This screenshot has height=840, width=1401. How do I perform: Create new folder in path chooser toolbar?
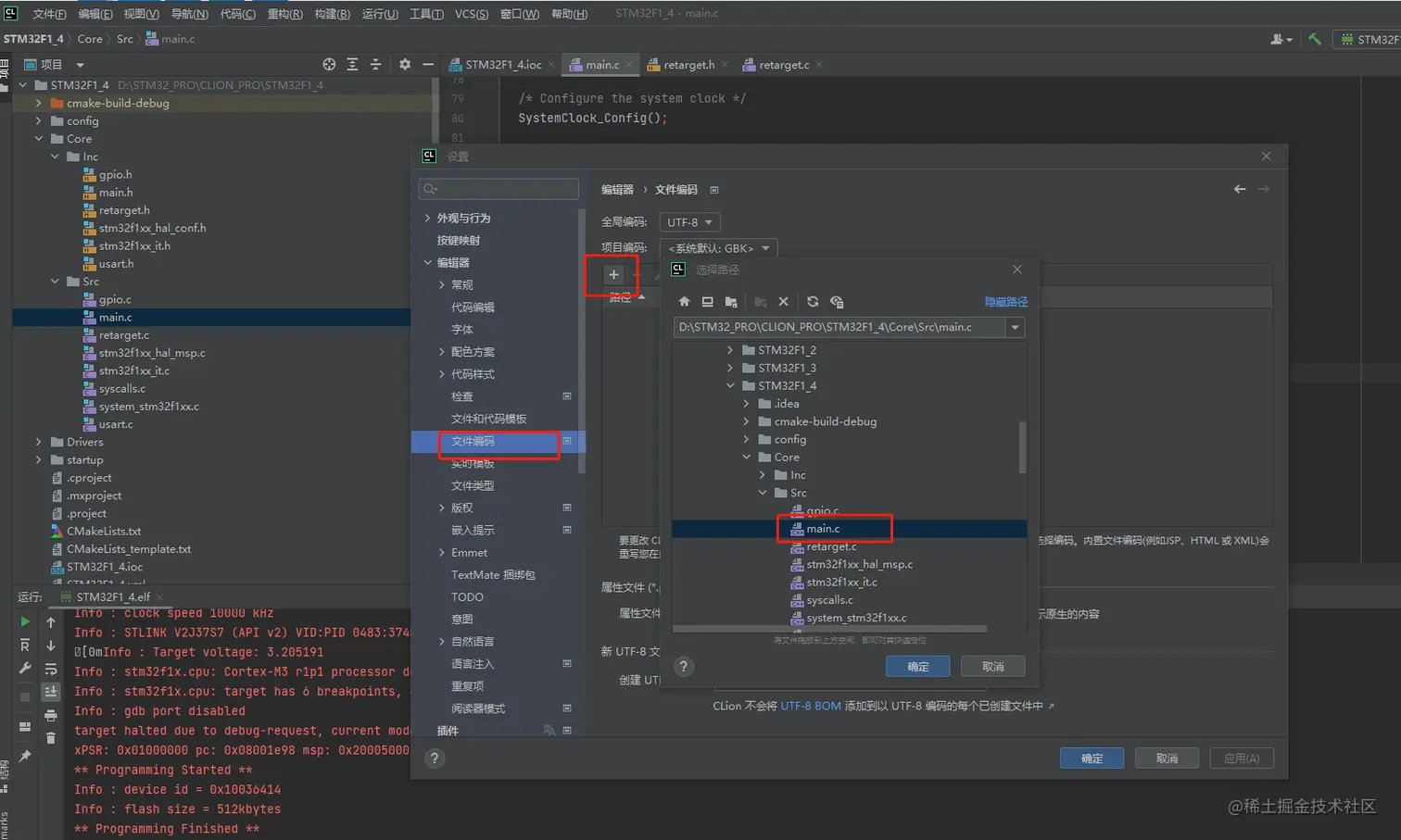click(761, 302)
